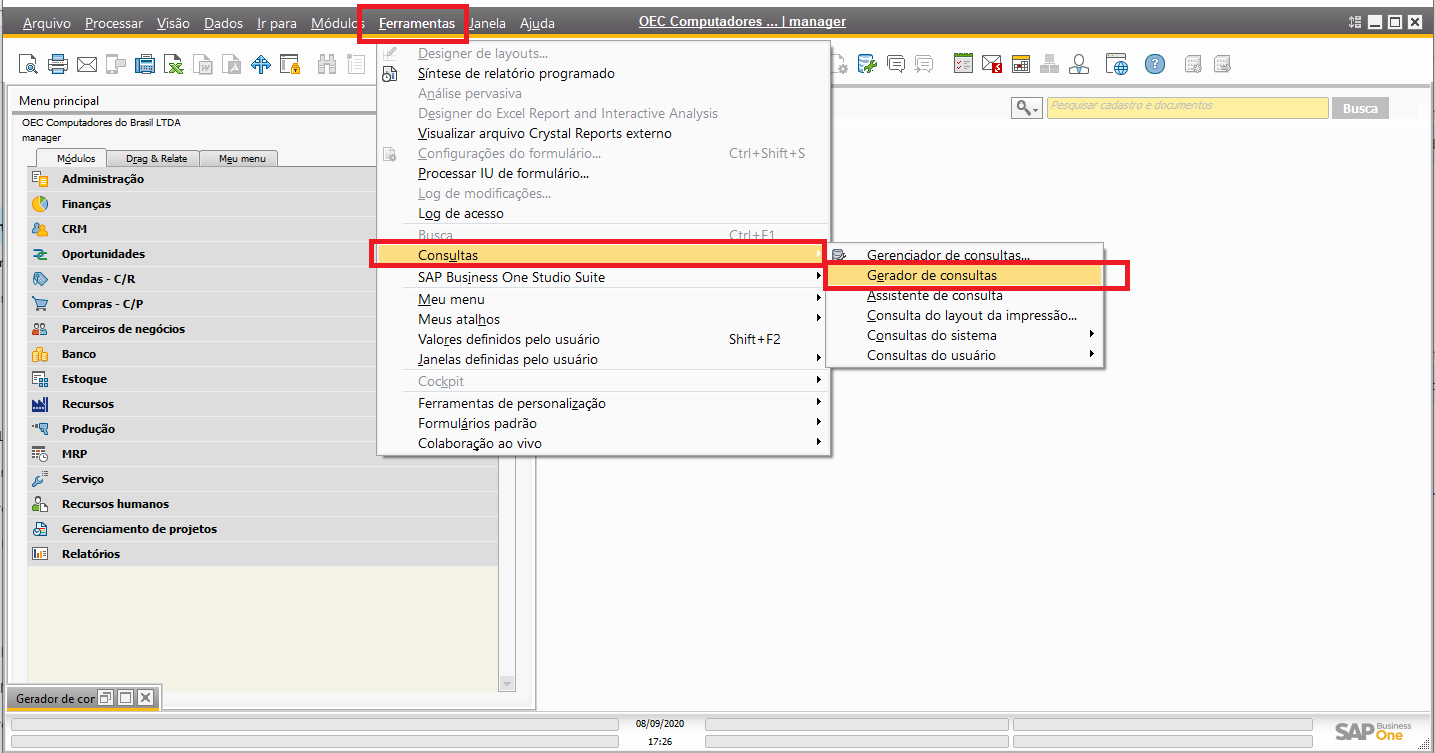
Task: Expand Colaboração ao vivo submenu arrow
Action: pyautogui.click(x=818, y=443)
